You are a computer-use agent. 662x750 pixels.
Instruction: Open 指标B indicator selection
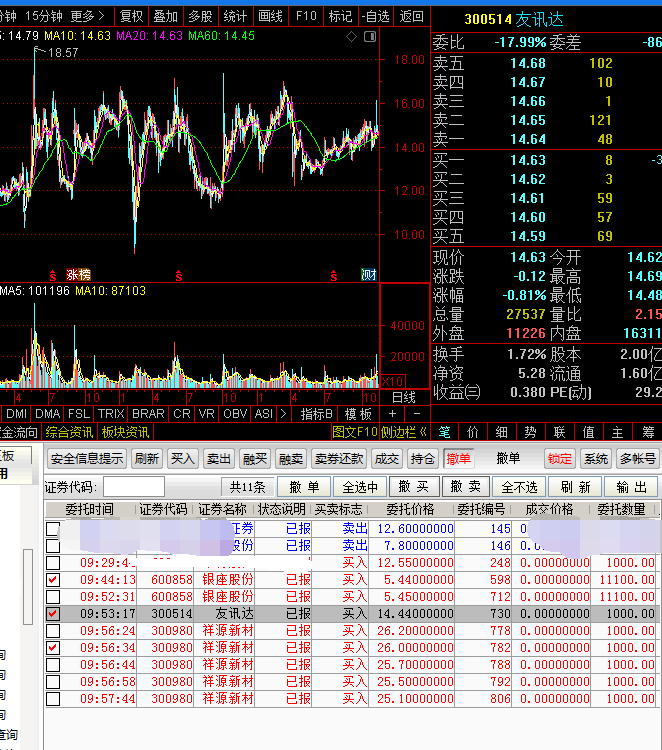click(x=316, y=414)
